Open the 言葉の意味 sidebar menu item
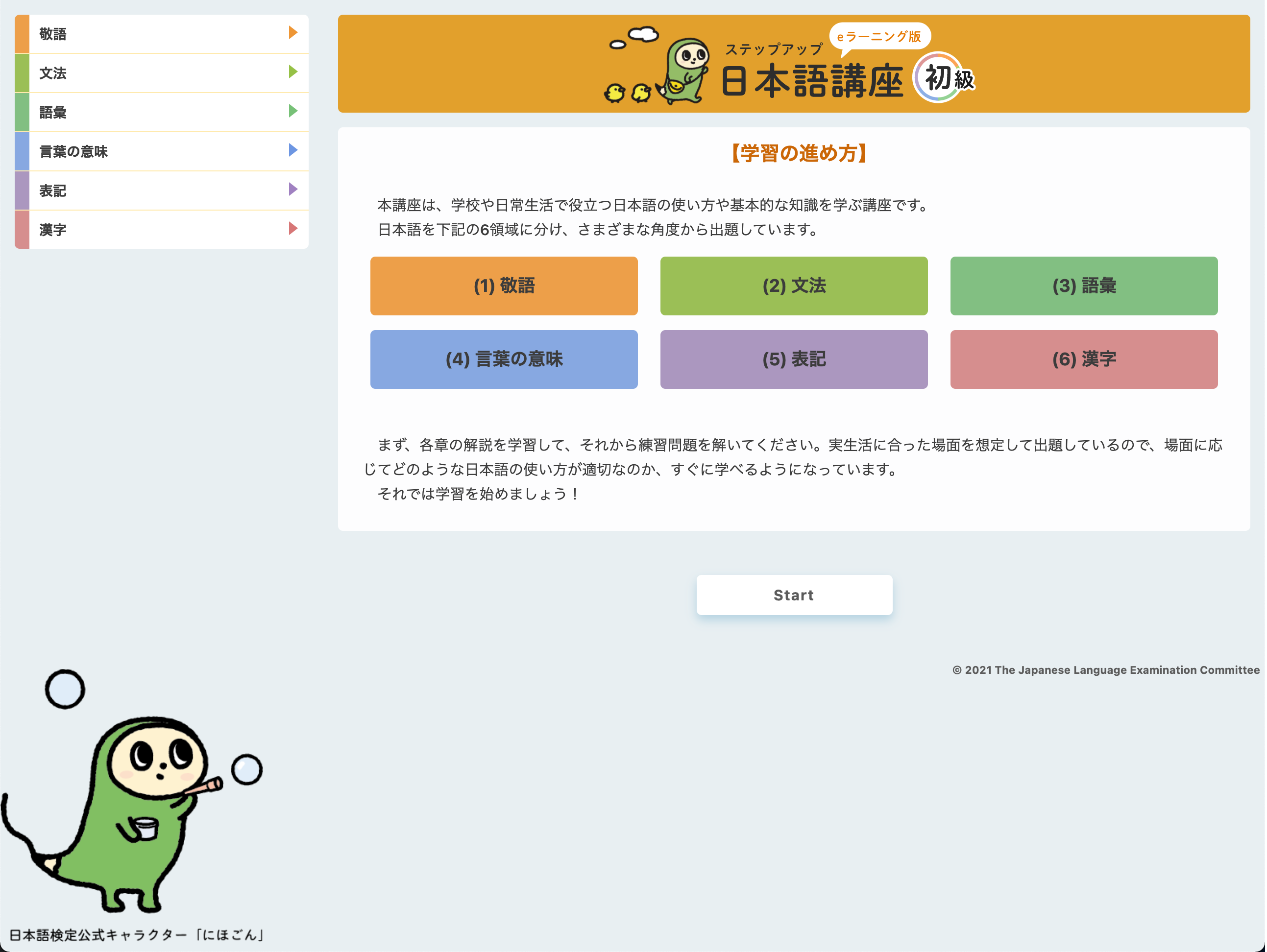1267x952 pixels. pos(162,151)
